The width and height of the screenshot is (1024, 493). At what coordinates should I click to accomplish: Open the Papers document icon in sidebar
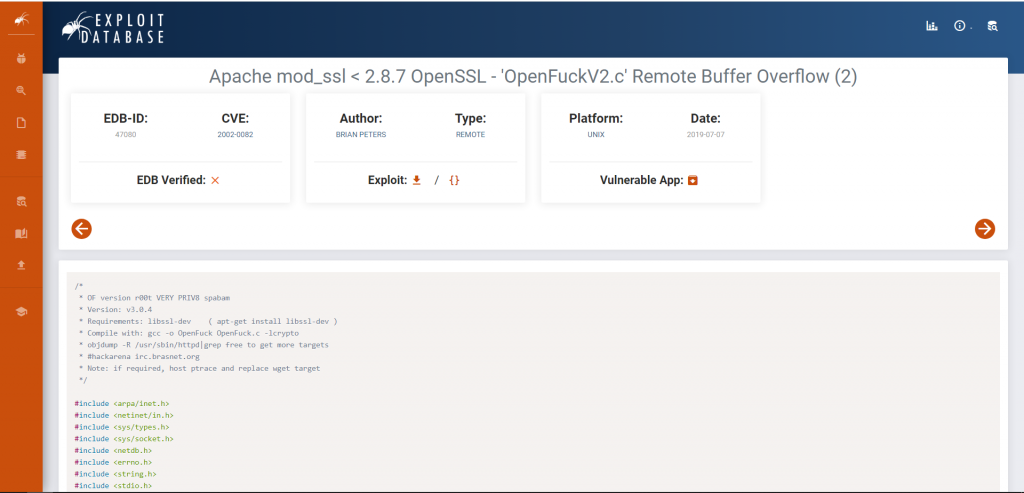(22, 123)
